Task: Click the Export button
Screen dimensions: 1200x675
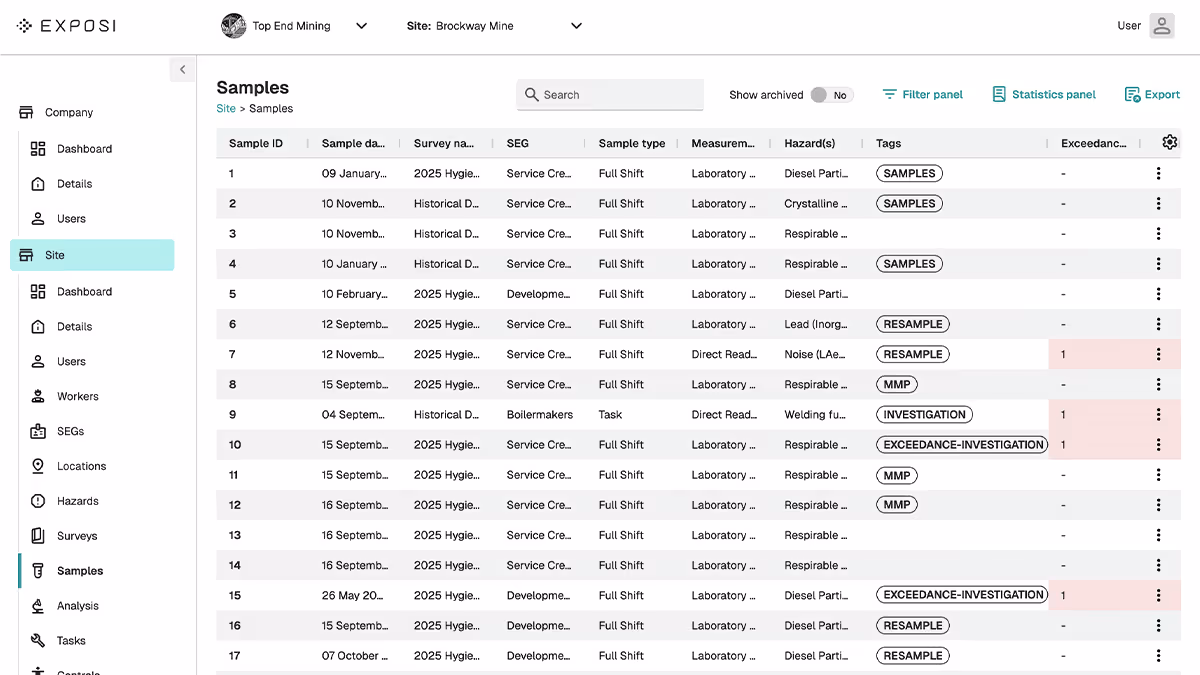Action: click(1152, 94)
